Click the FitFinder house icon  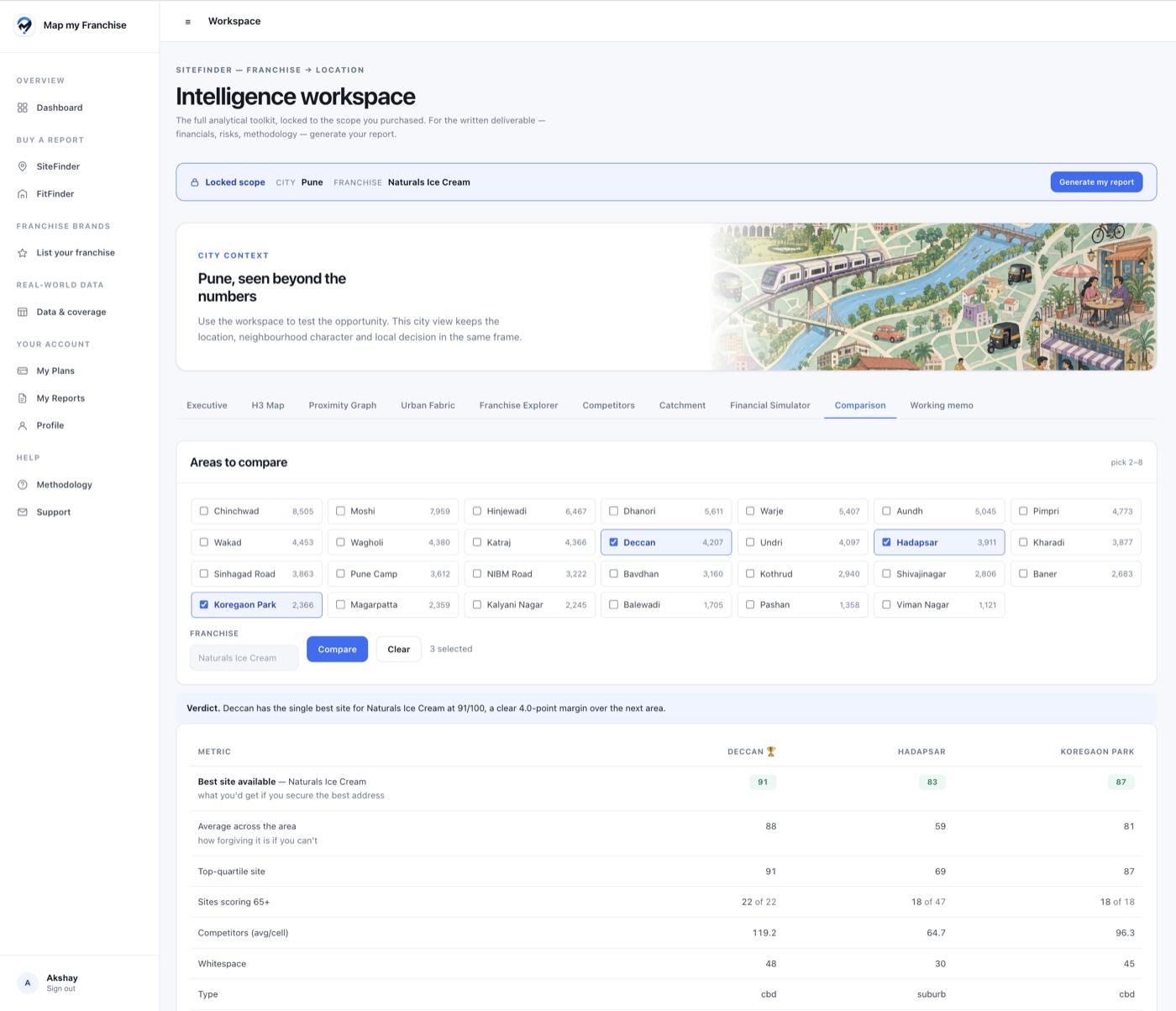(23, 194)
